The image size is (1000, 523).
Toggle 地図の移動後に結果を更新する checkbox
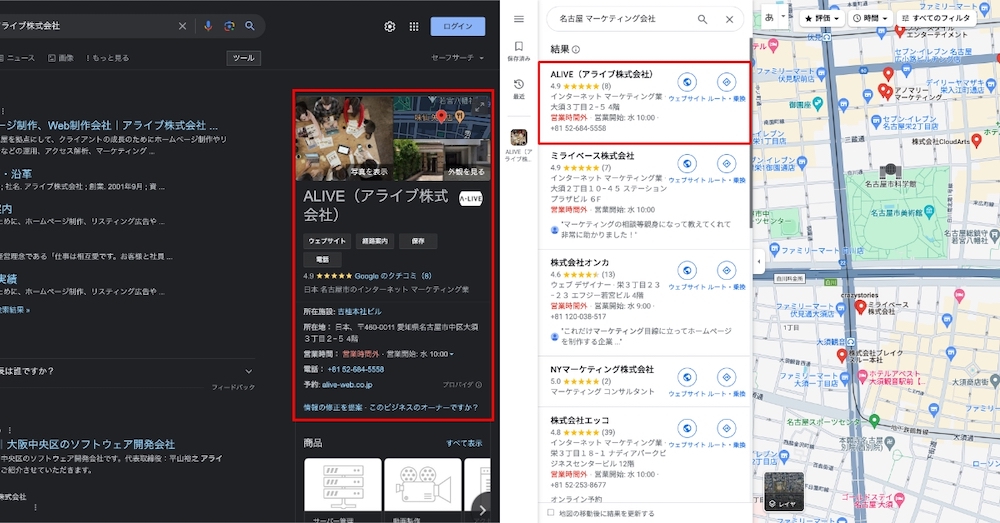pos(551,513)
